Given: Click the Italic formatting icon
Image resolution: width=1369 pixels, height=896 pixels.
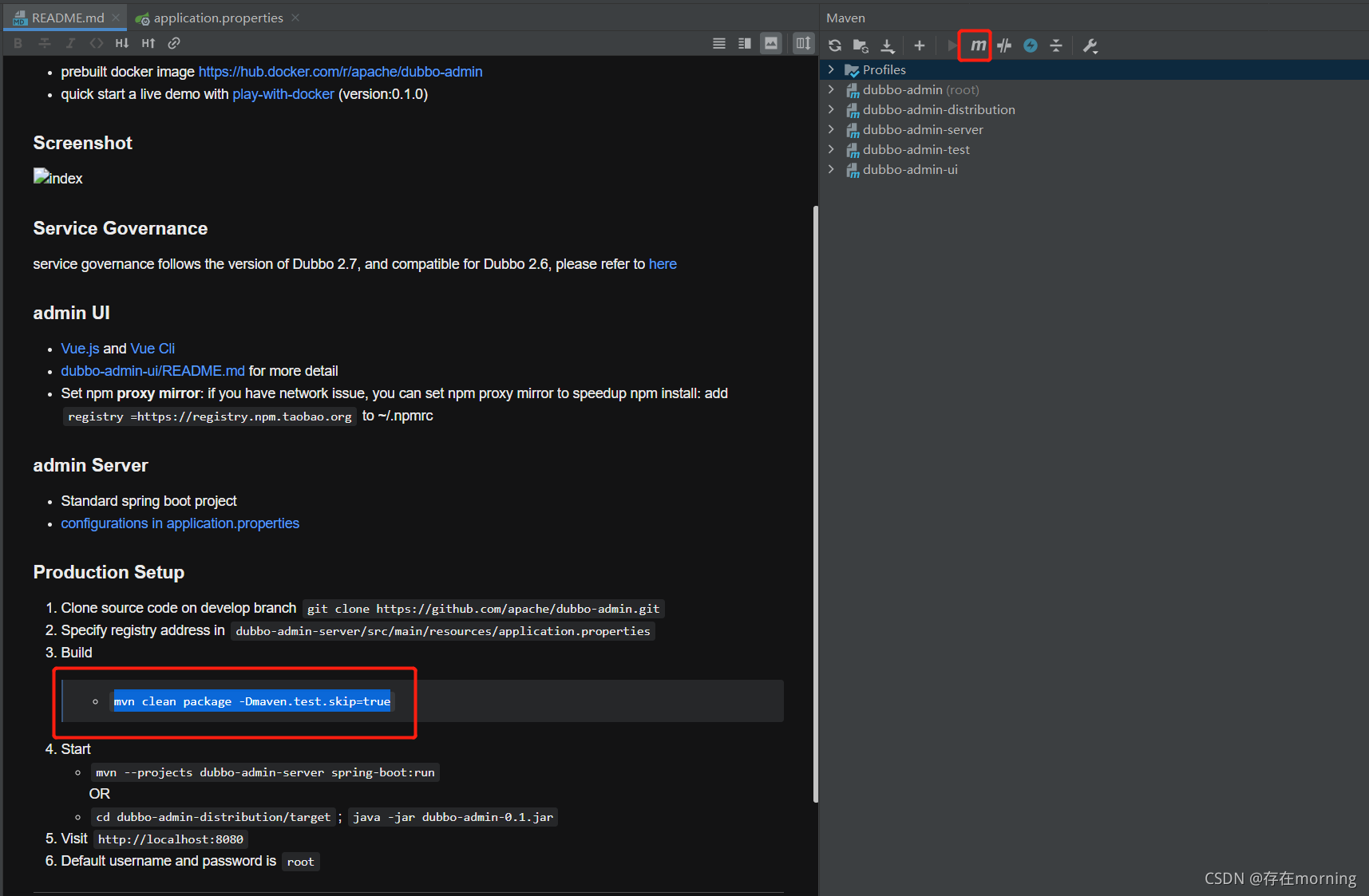Looking at the screenshot, I should (70, 43).
